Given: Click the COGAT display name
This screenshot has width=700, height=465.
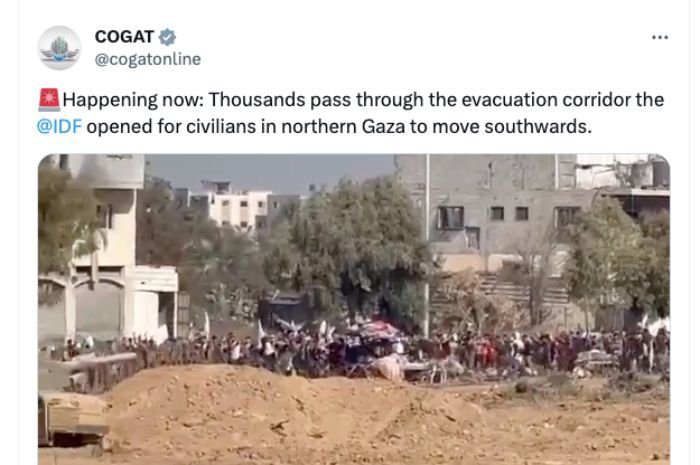Looking at the screenshot, I should coord(124,37).
